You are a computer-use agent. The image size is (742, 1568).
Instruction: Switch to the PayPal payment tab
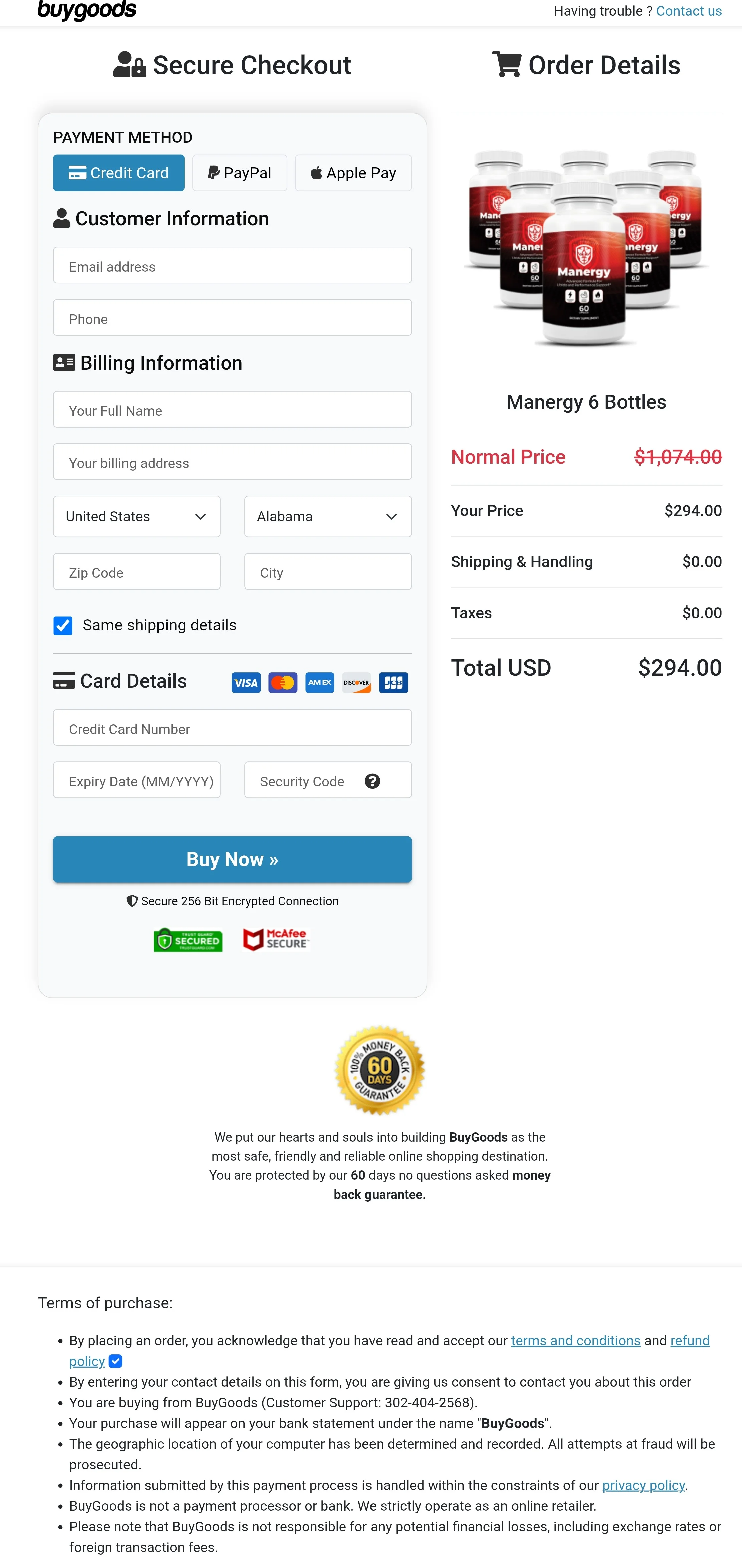point(239,173)
